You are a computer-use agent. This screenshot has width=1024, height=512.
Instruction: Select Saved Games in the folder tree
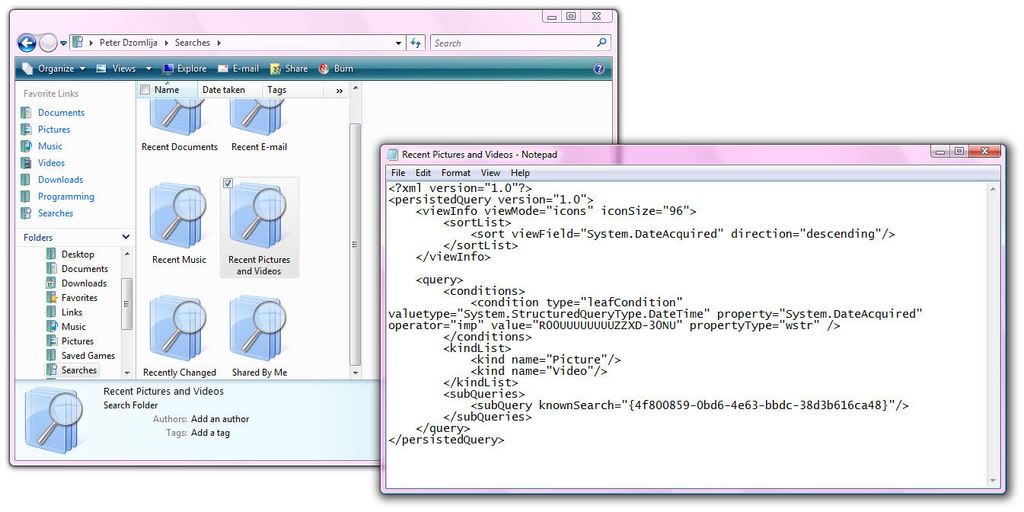click(88, 356)
